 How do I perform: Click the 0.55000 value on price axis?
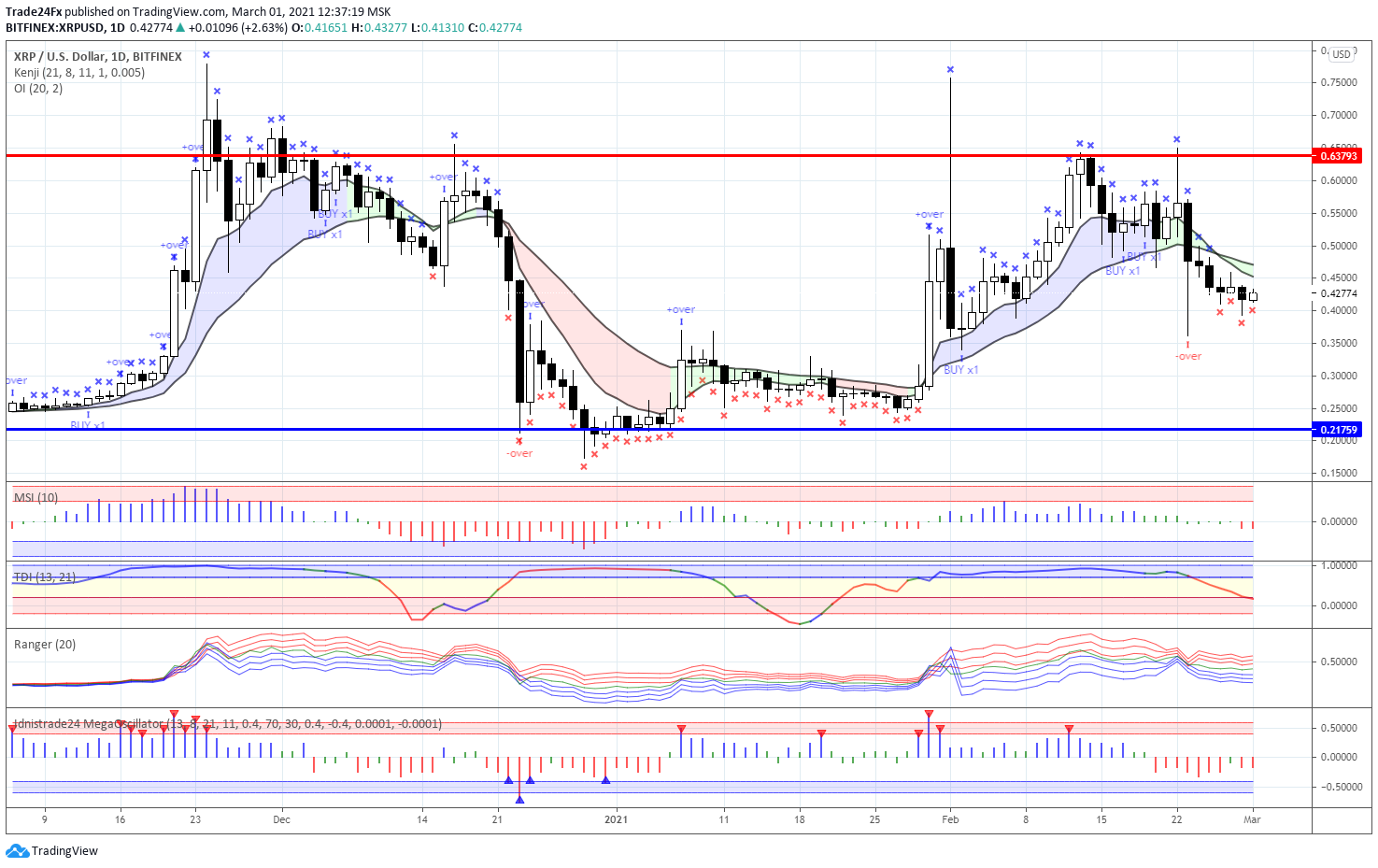(1339, 213)
